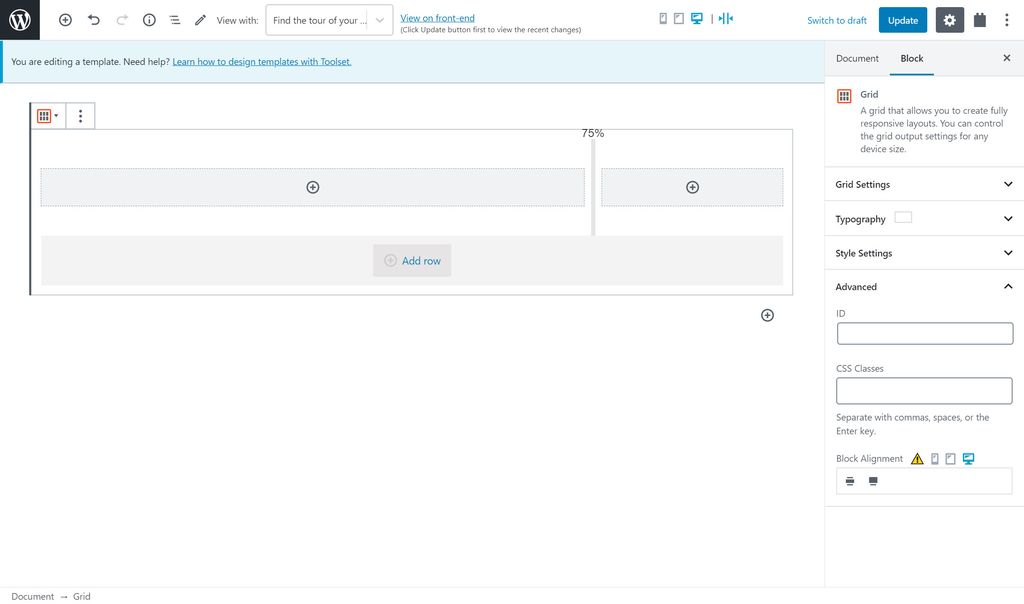The image size is (1024, 604).
Task: Click Document in the breadcrumb
Action: click(33, 596)
